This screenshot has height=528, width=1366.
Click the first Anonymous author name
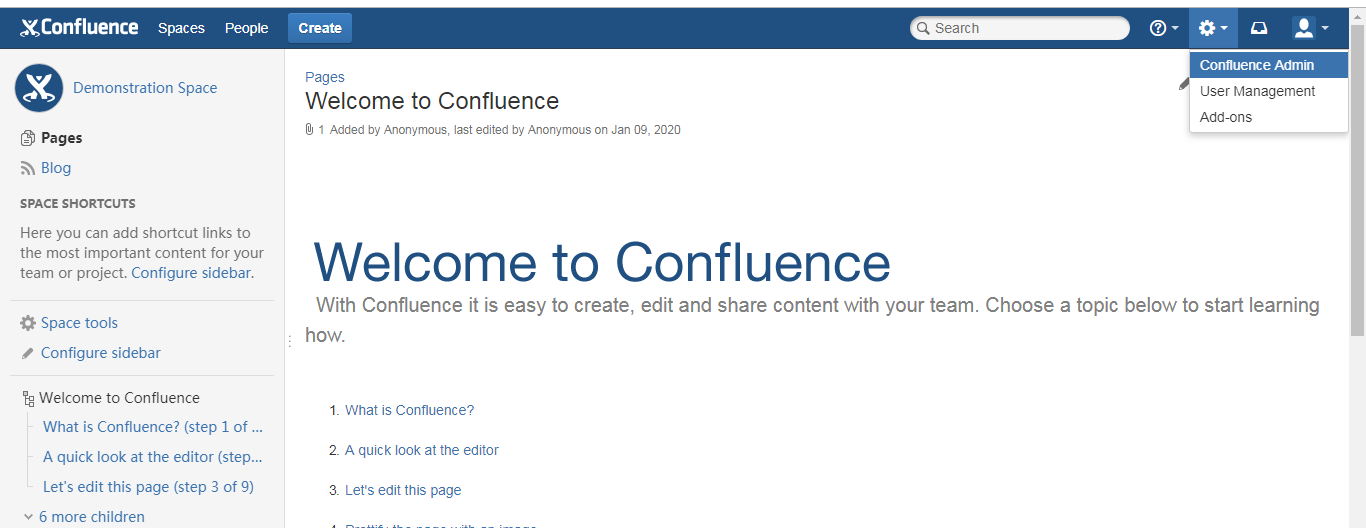pyautogui.click(x=414, y=130)
